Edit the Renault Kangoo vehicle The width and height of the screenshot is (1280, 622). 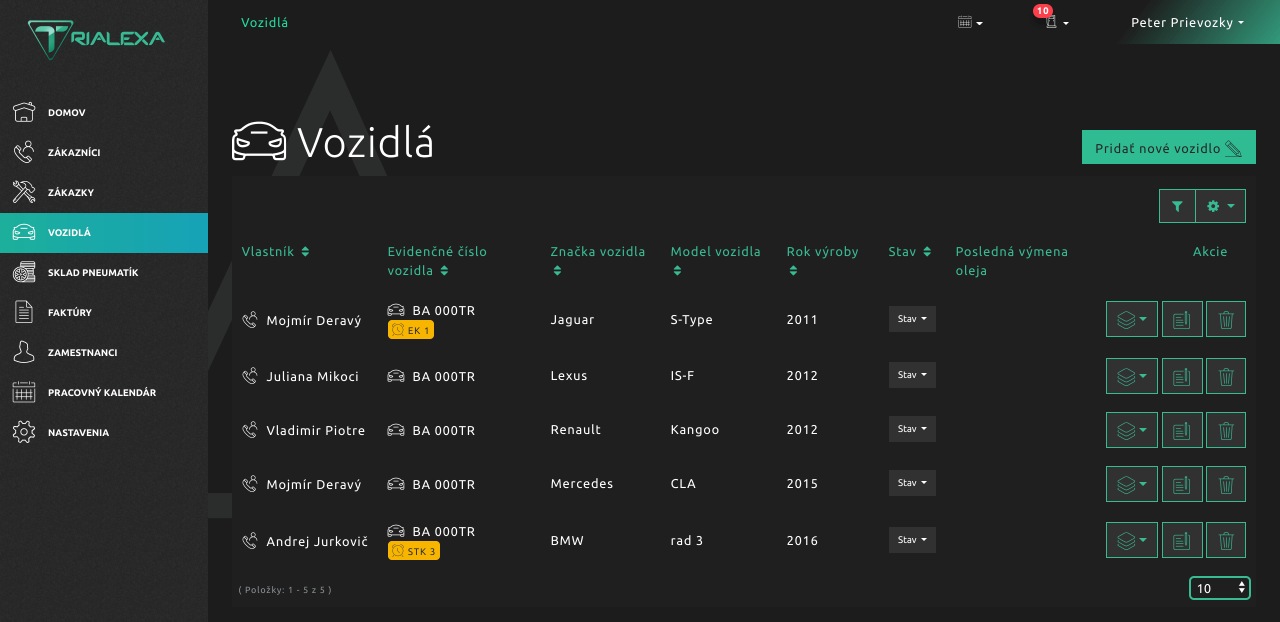[1182, 430]
